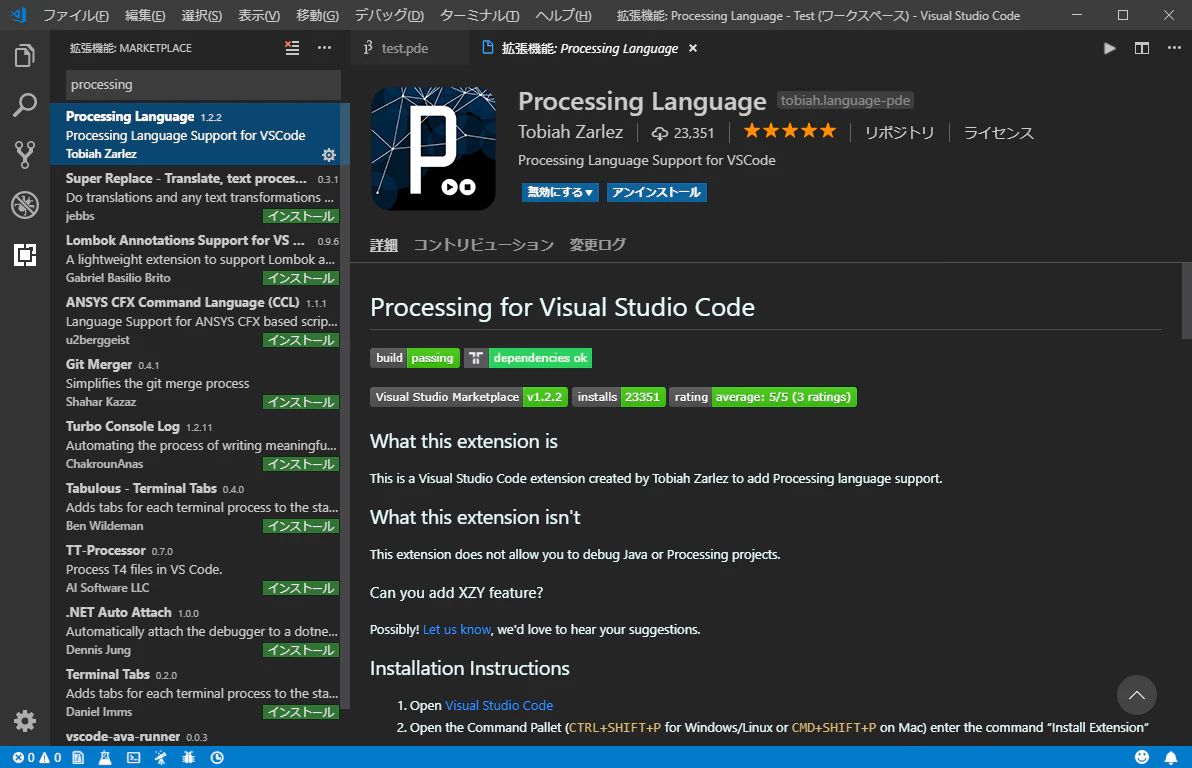Click the build passing badge
Viewport: 1192px width, 768px height.
coord(415,358)
